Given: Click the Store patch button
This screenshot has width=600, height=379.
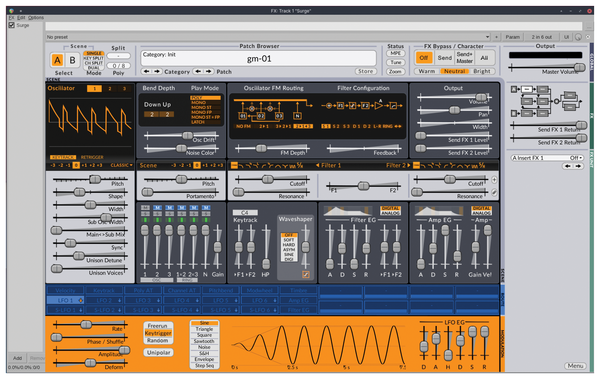Looking at the screenshot, I should [365, 71].
